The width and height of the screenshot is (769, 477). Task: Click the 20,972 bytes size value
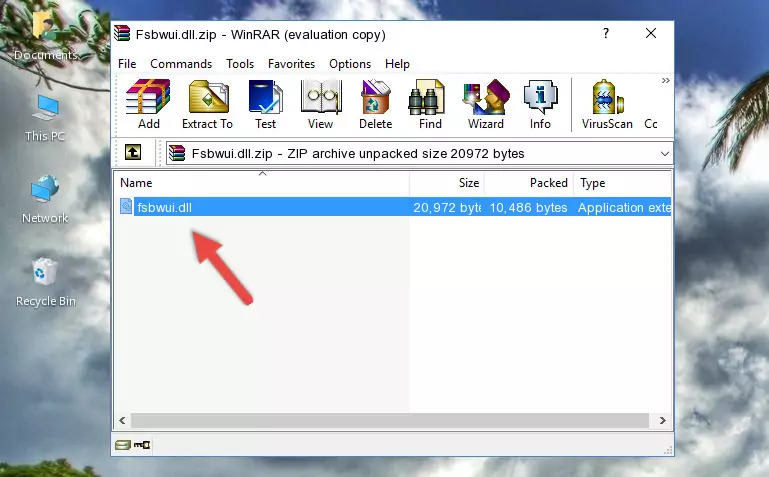(x=446, y=207)
